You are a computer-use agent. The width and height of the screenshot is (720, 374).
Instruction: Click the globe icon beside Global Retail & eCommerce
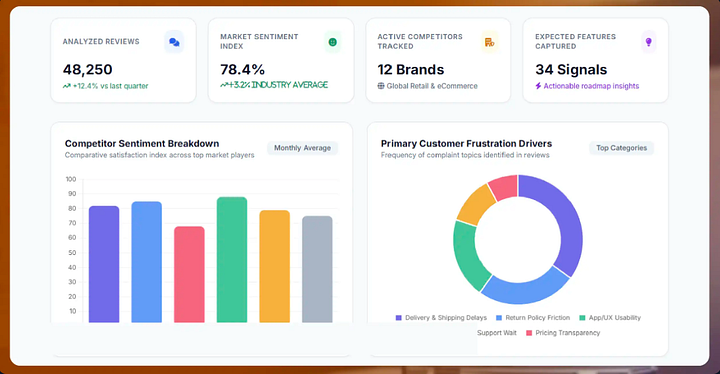click(x=381, y=86)
